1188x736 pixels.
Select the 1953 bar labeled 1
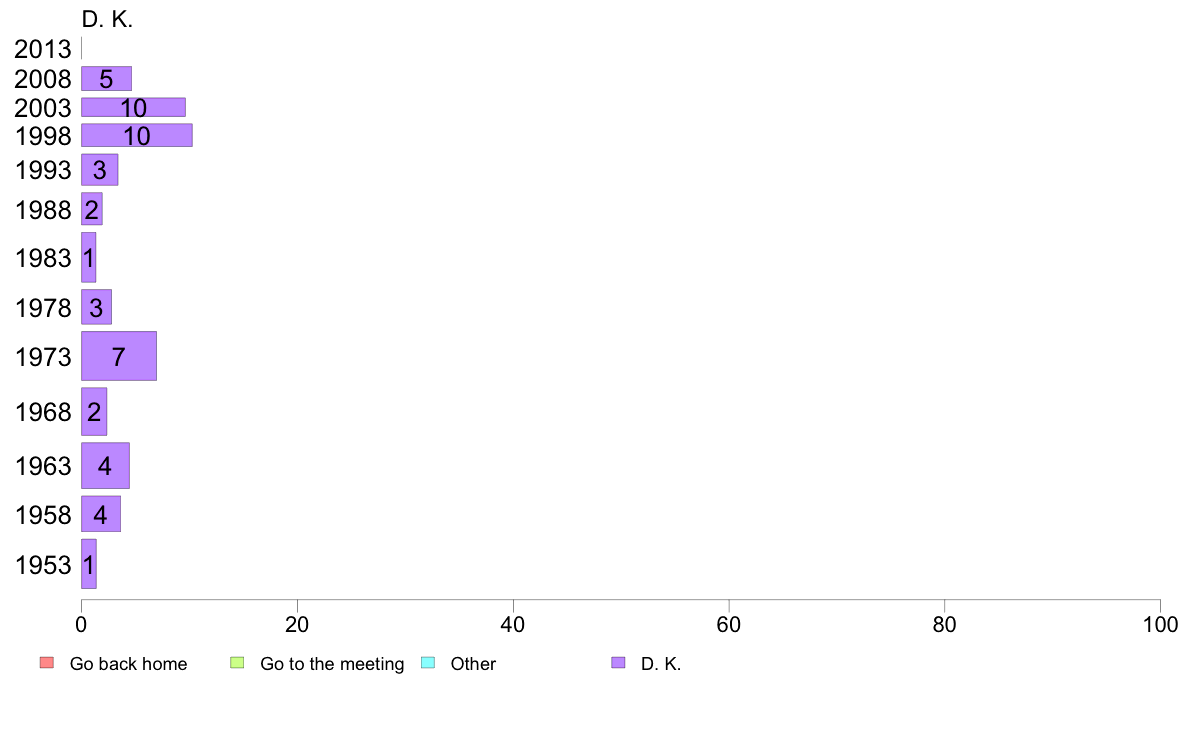click(89, 564)
